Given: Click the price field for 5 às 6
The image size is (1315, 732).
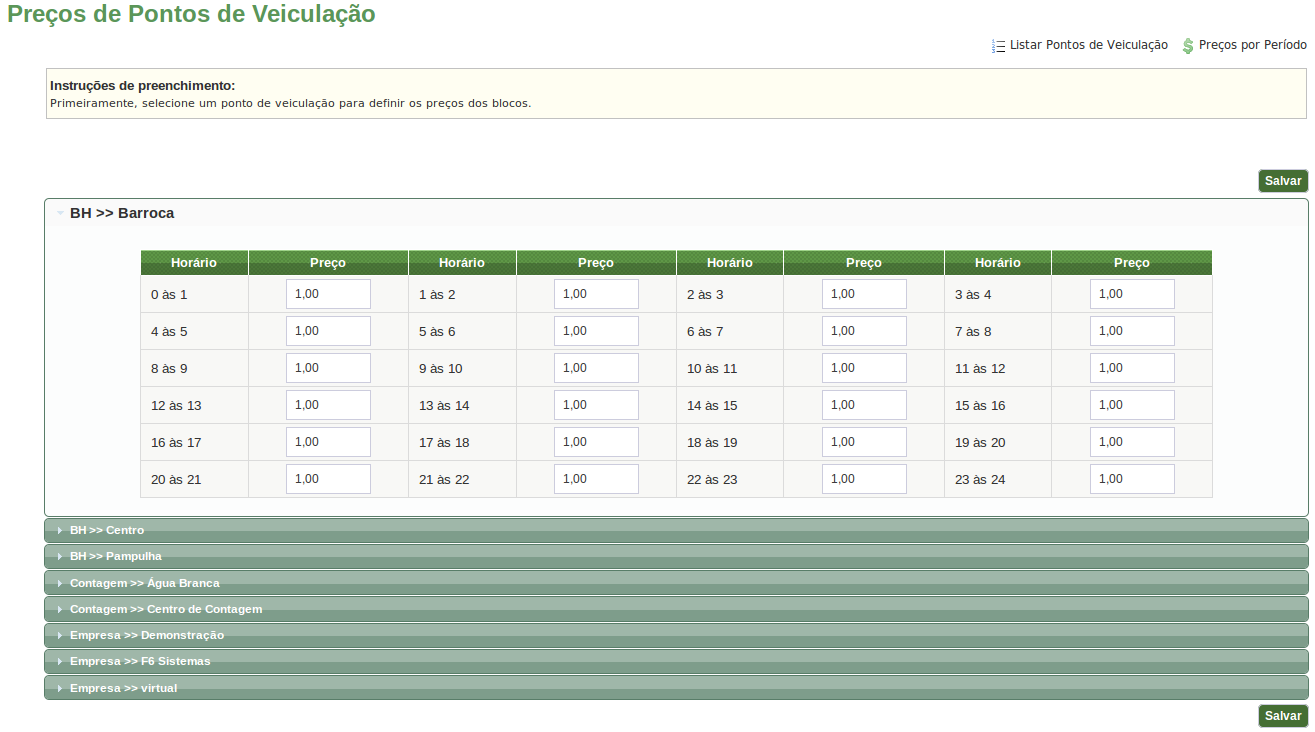Looking at the screenshot, I should 596,331.
